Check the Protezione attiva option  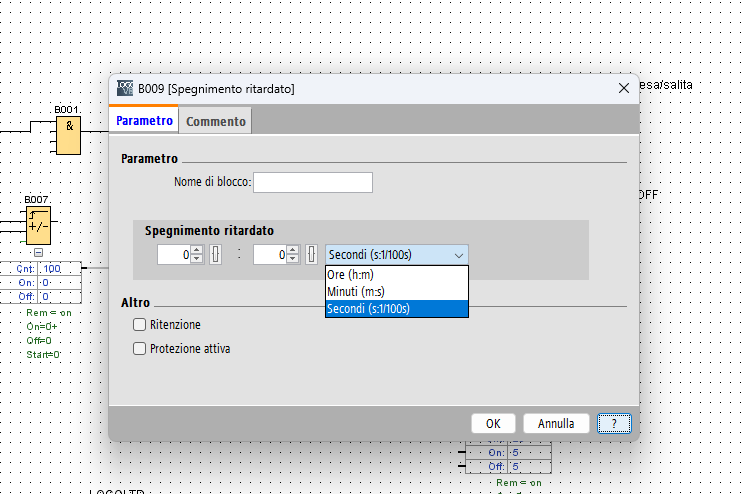140,349
